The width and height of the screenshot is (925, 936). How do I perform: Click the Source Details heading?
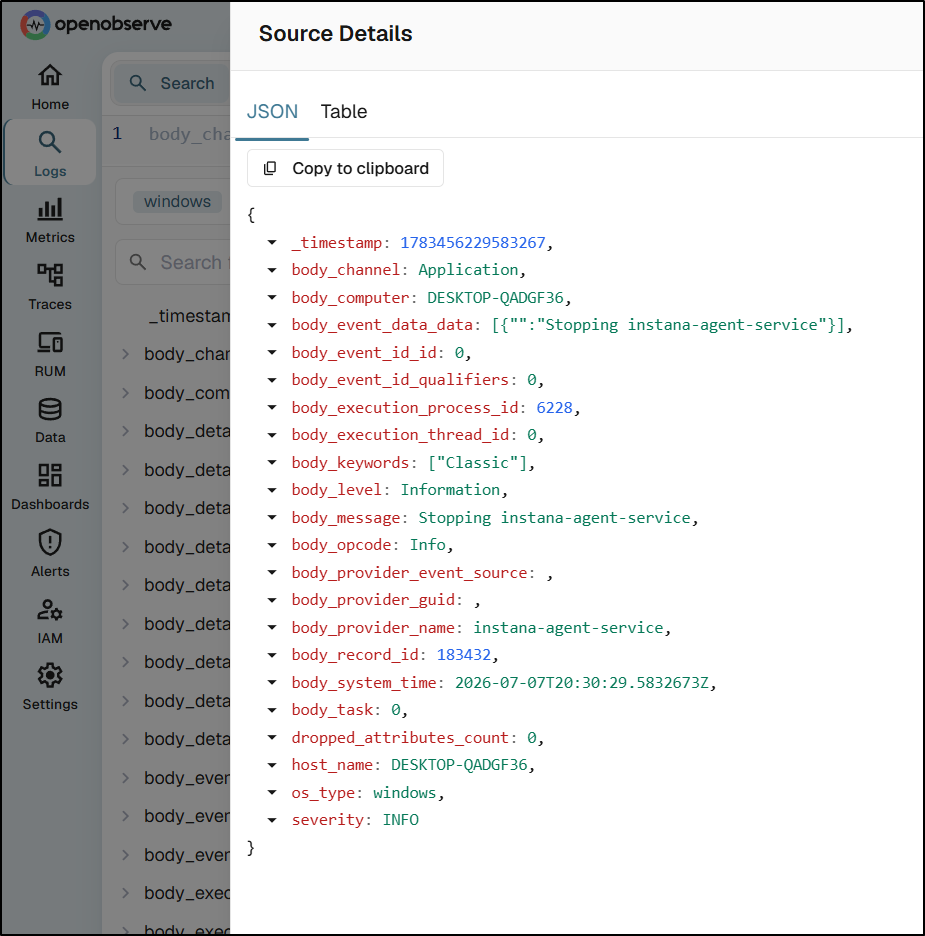(335, 33)
